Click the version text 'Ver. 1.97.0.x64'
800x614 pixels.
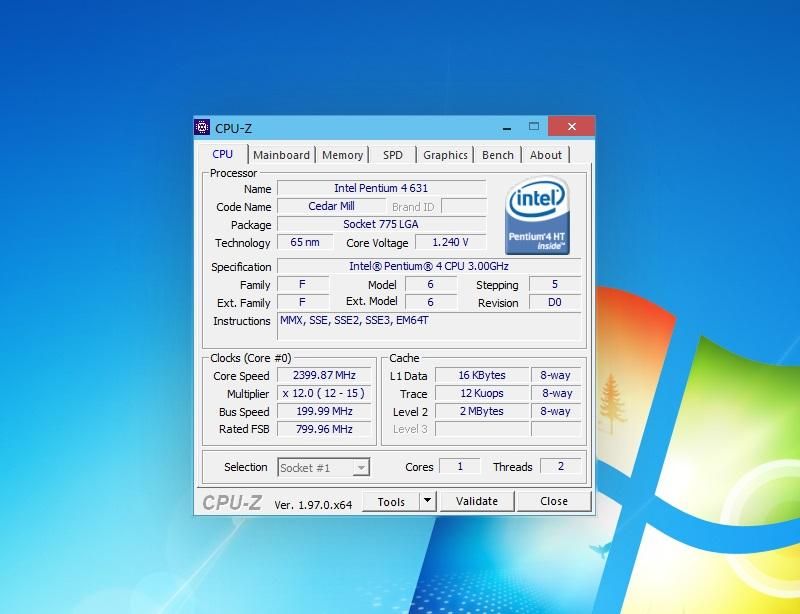click(313, 505)
